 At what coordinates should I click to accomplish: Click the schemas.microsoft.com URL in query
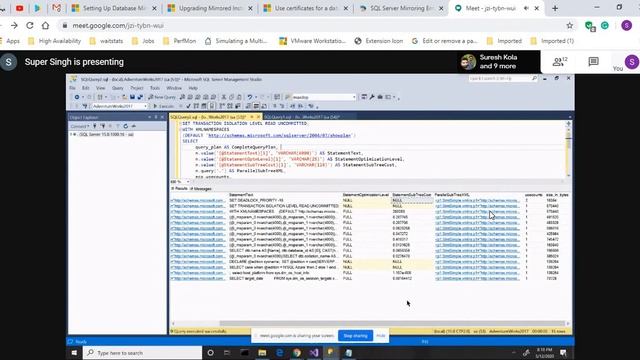click(280, 135)
